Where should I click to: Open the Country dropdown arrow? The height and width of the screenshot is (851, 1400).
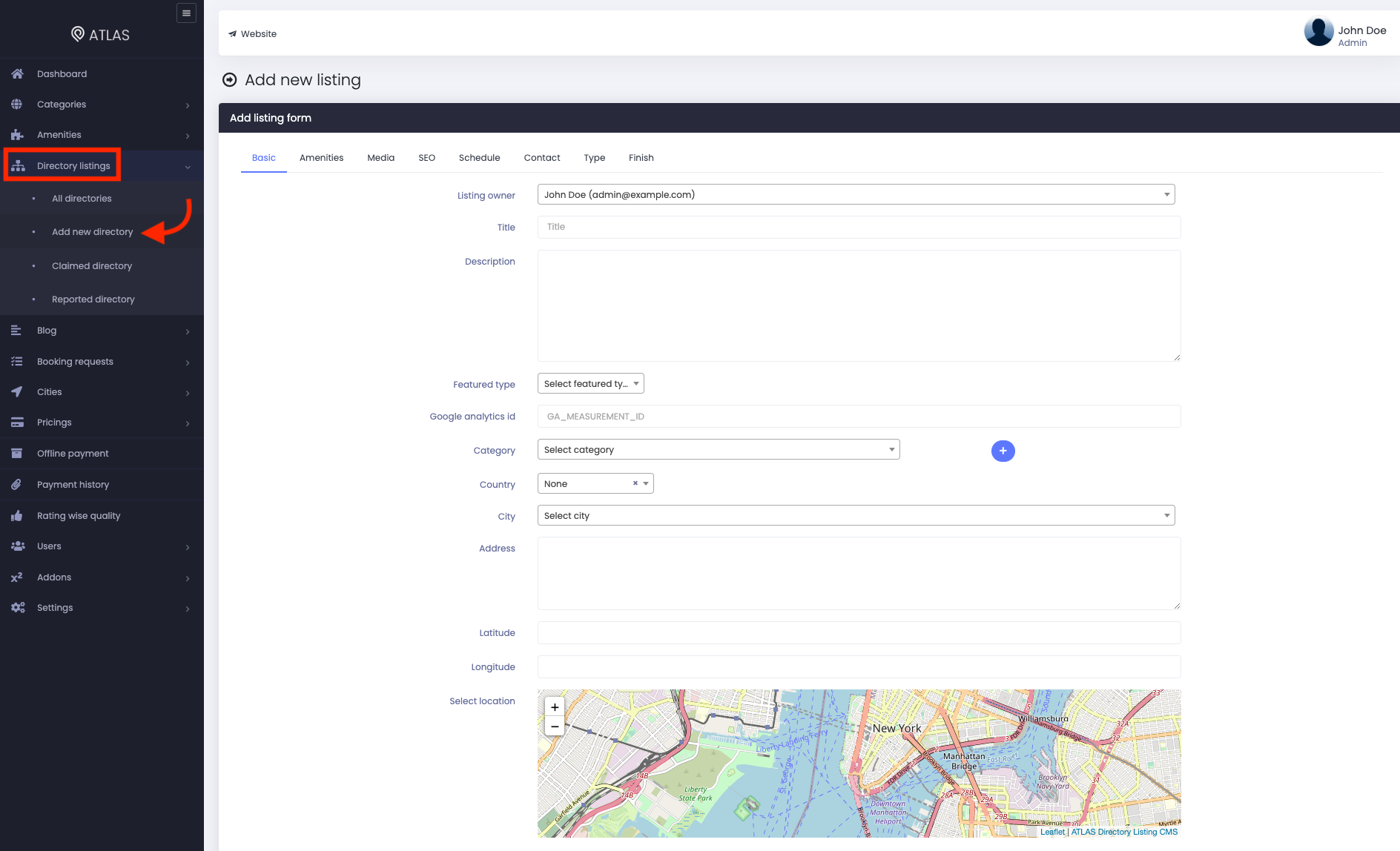[x=646, y=483]
